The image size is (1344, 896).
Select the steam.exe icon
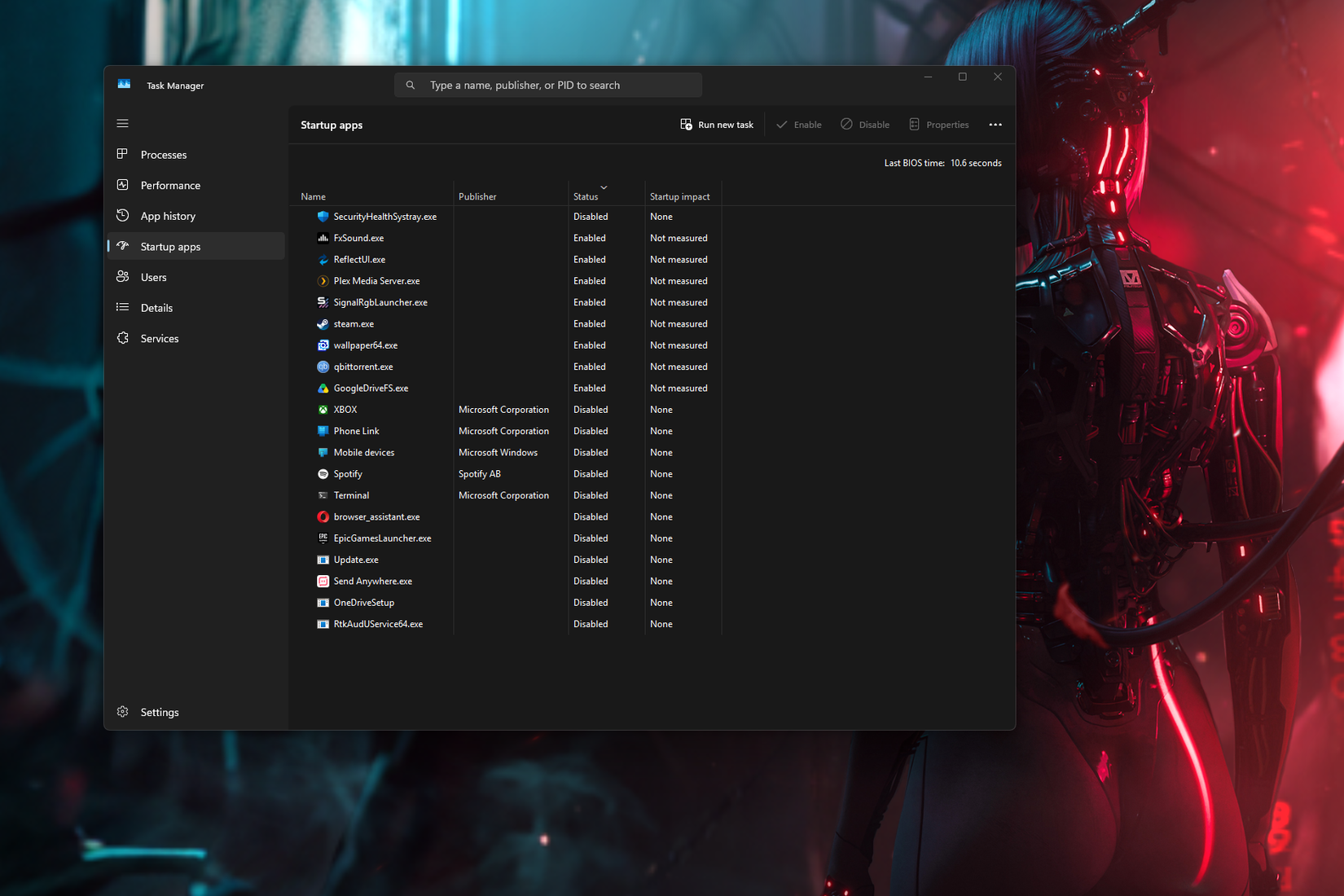point(323,324)
